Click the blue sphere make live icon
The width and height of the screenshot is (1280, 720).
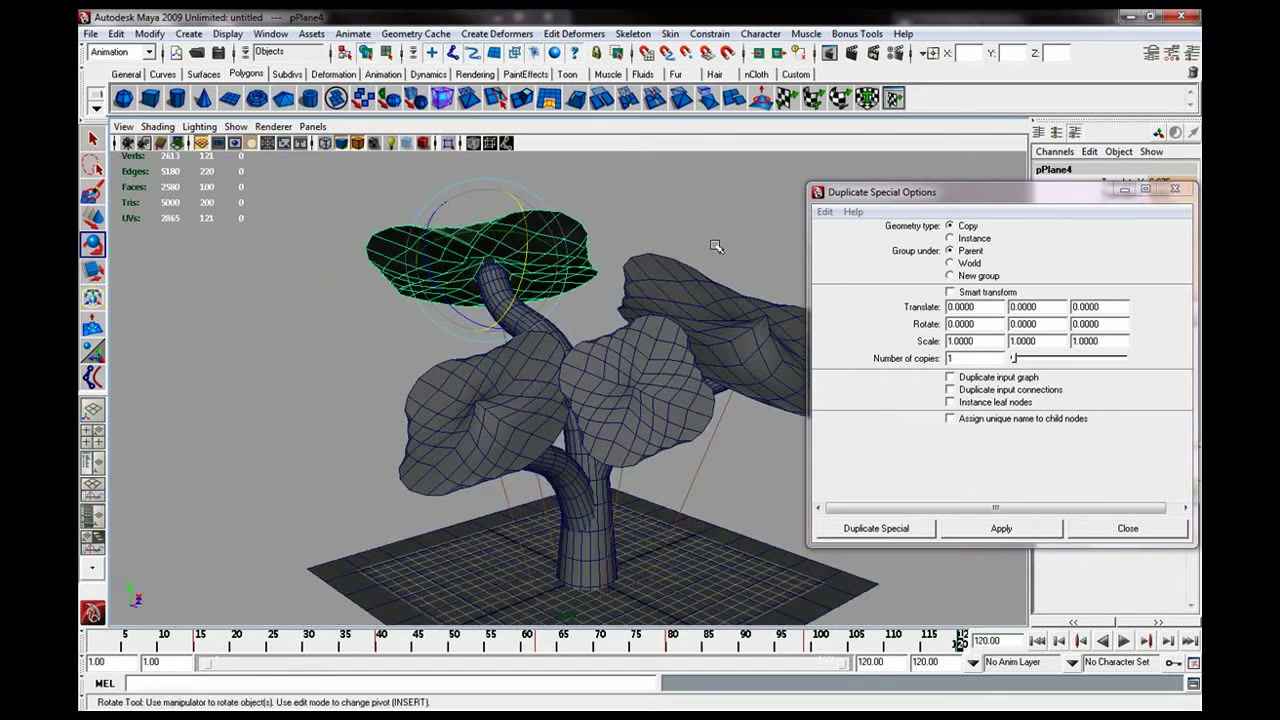point(554,53)
